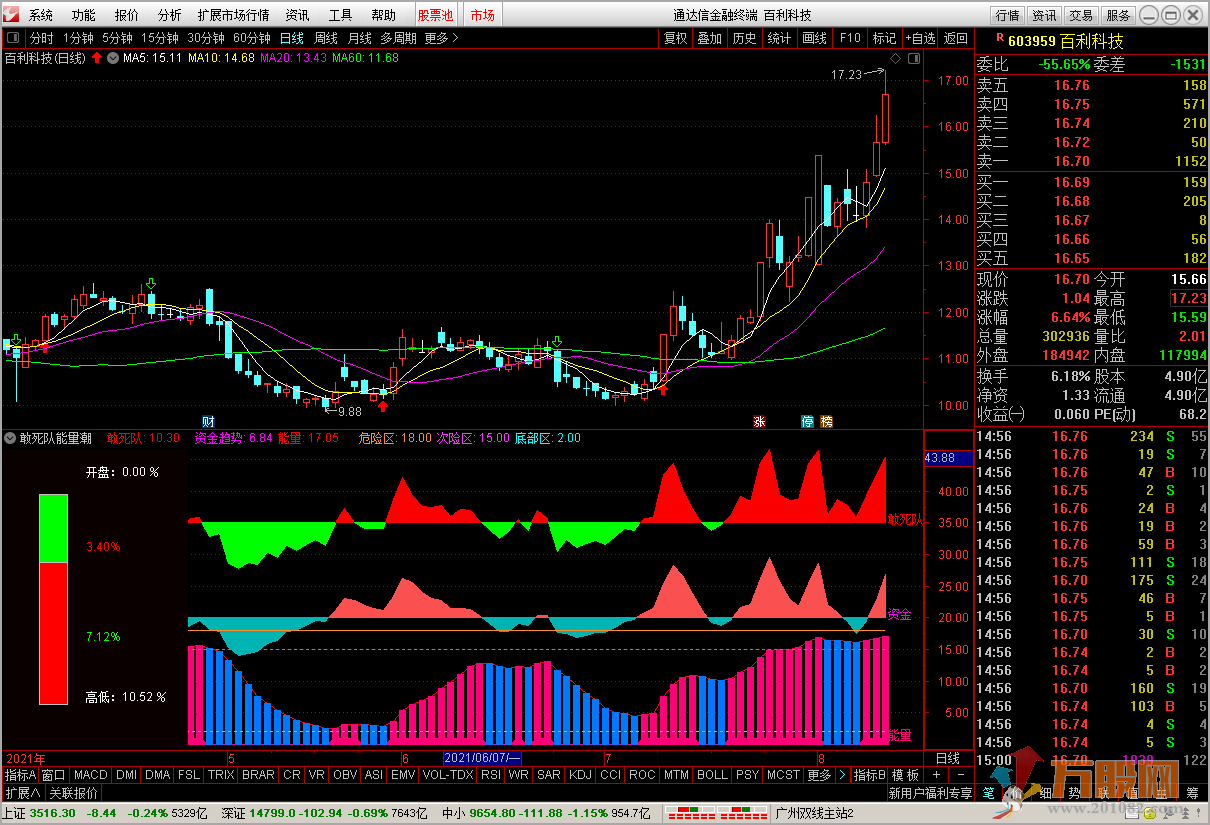1210x825 pixels.
Task: Click the right arrow after 更多 indicators
Action: [843, 775]
